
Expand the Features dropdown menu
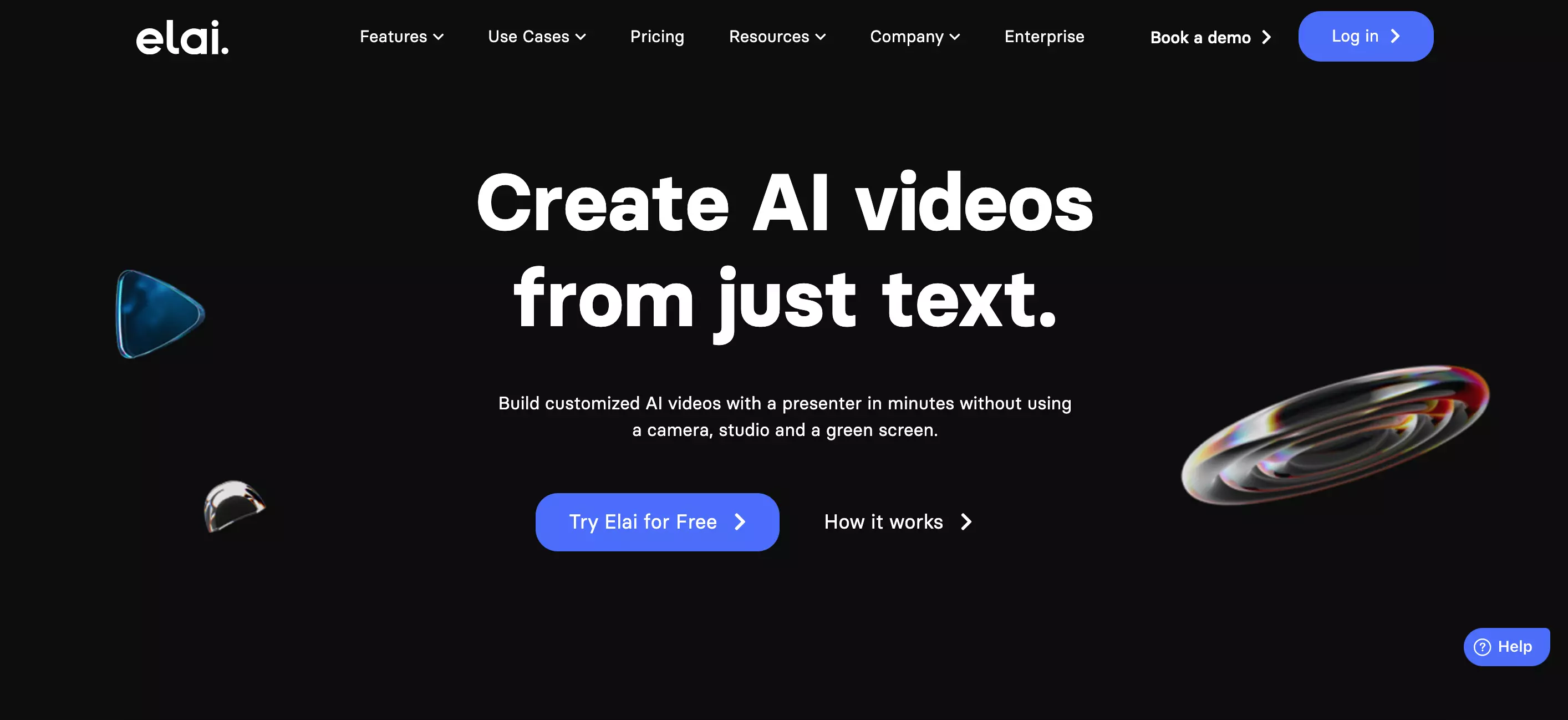coord(402,36)
